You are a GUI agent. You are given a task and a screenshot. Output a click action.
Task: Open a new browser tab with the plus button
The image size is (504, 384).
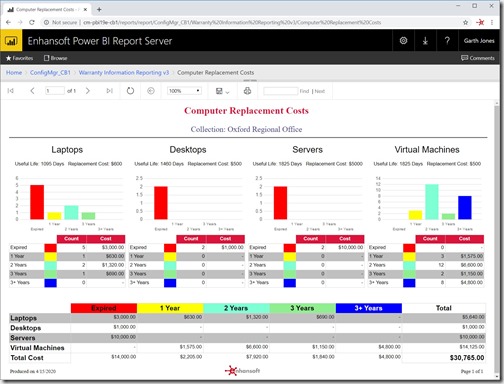click(x=99, y=9)
